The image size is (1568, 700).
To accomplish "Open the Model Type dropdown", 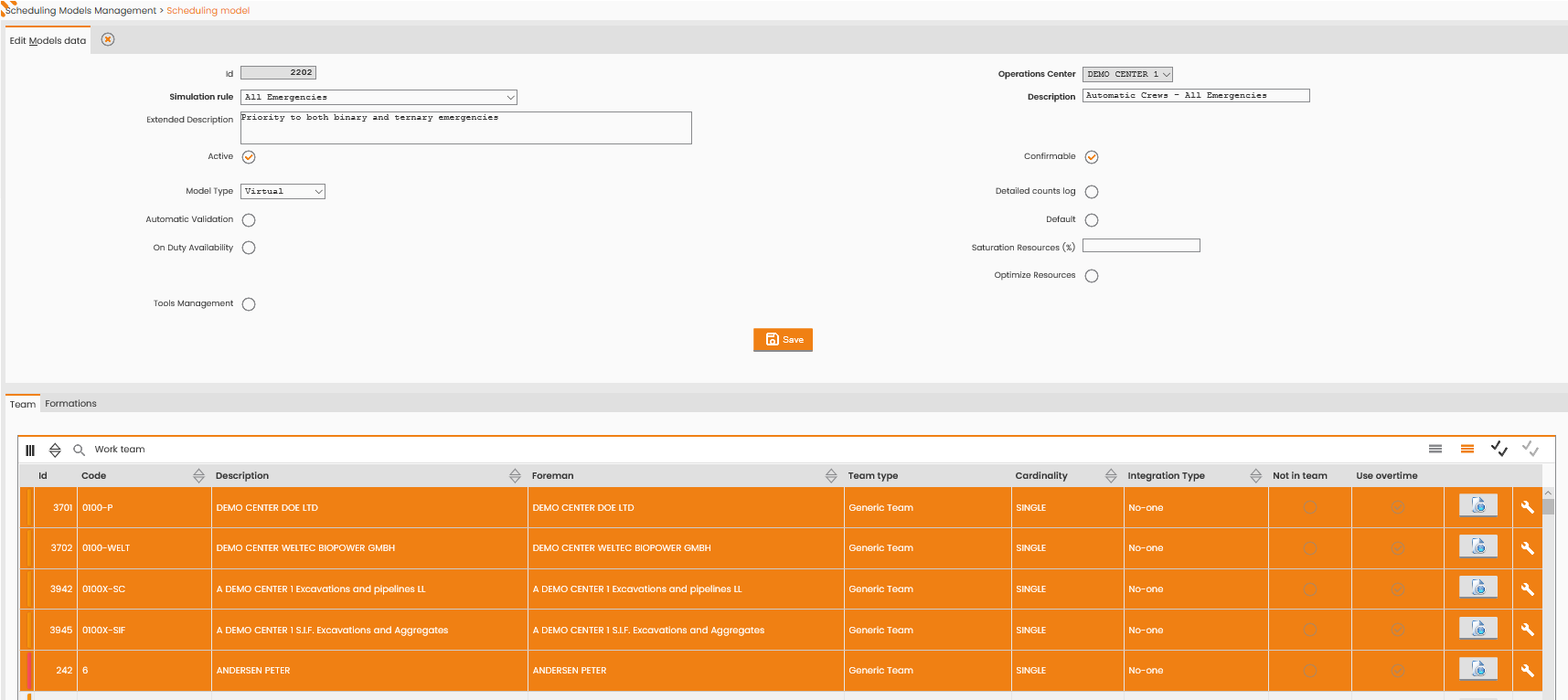I will [283, 191].
